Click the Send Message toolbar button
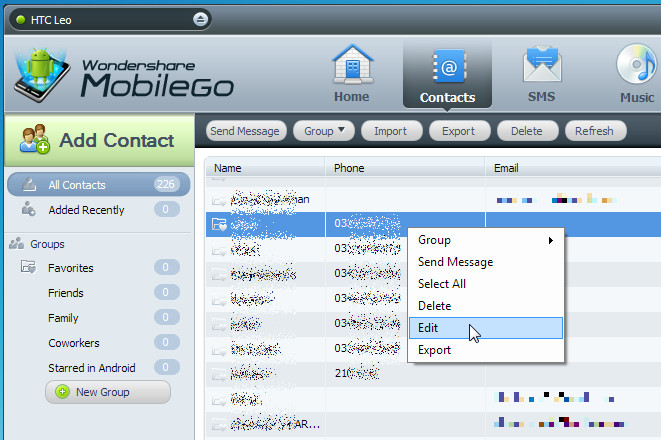 point(246,131)
